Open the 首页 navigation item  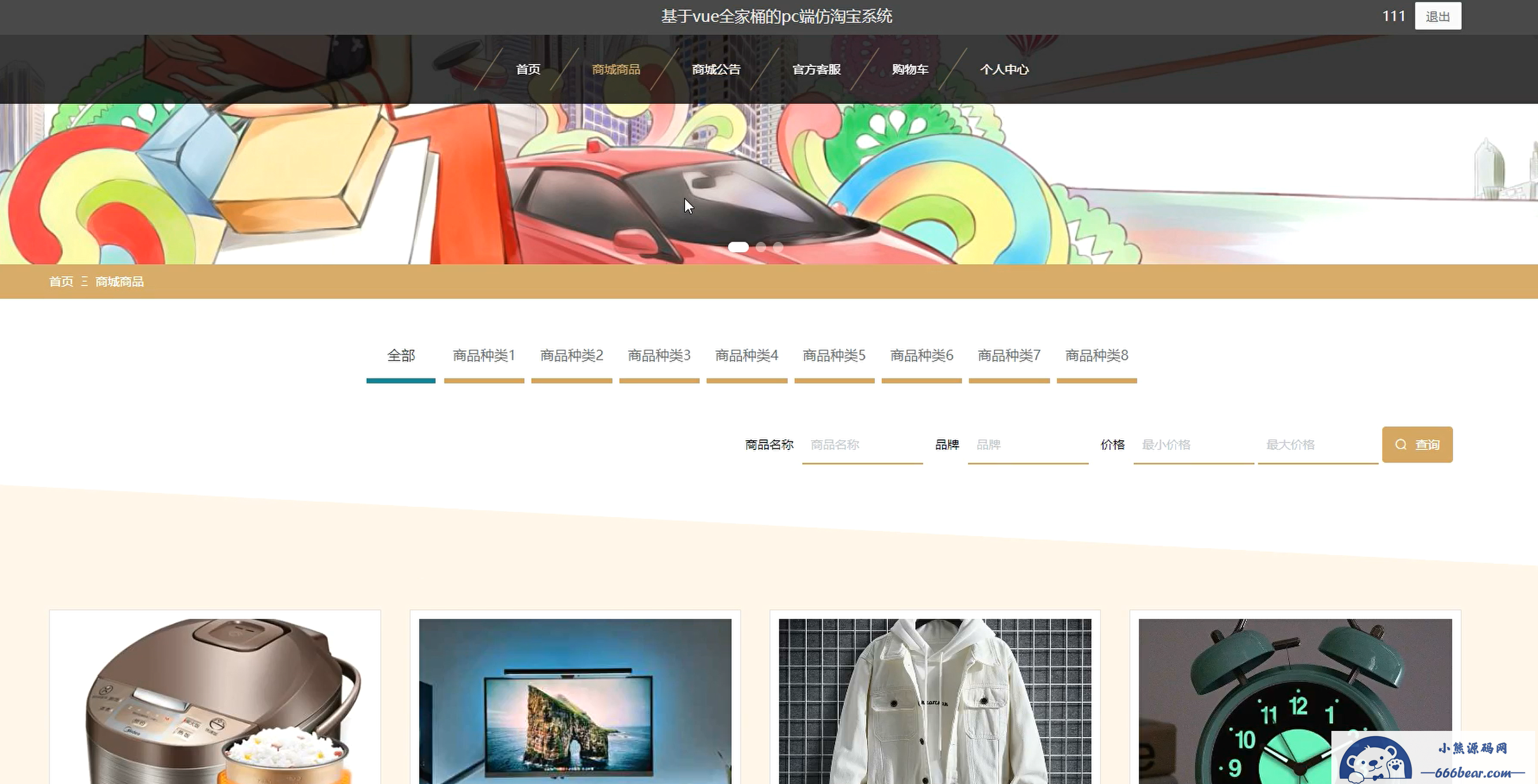[x=528, y=69]
